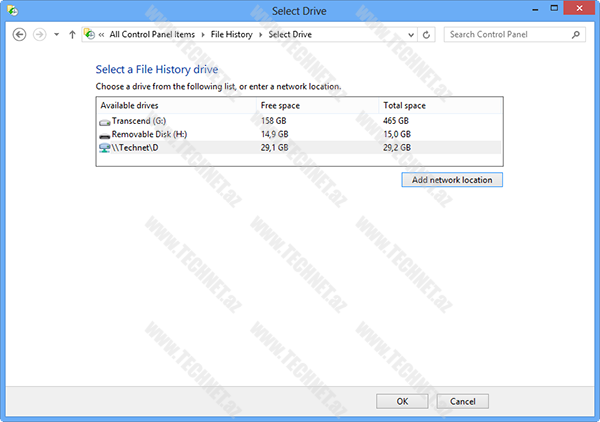Click the File History icon in the address bar
This screenshot has height=422, width=600.
point(90,34)
